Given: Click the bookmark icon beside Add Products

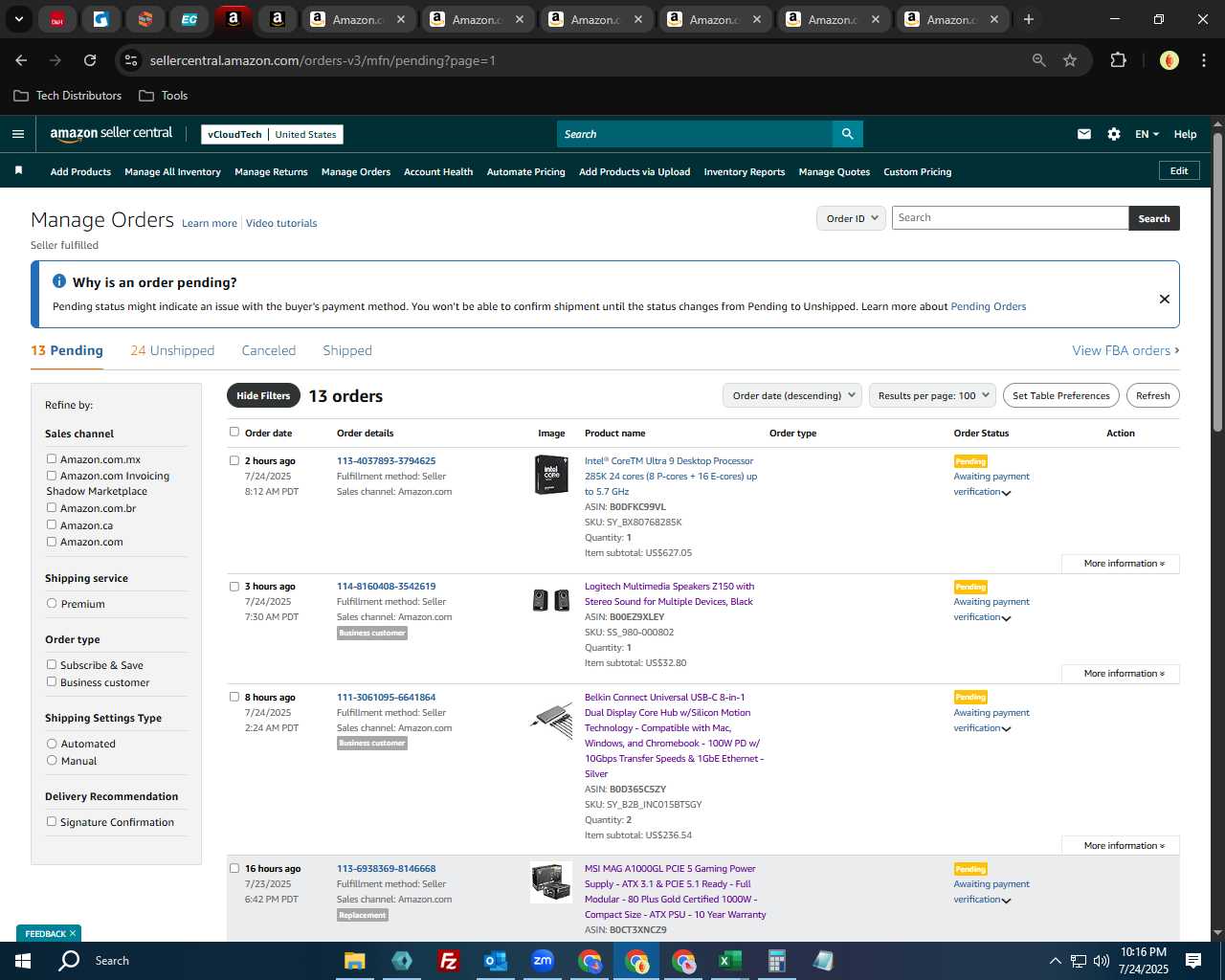Looking at the screenshot, I should coord(18,170).
